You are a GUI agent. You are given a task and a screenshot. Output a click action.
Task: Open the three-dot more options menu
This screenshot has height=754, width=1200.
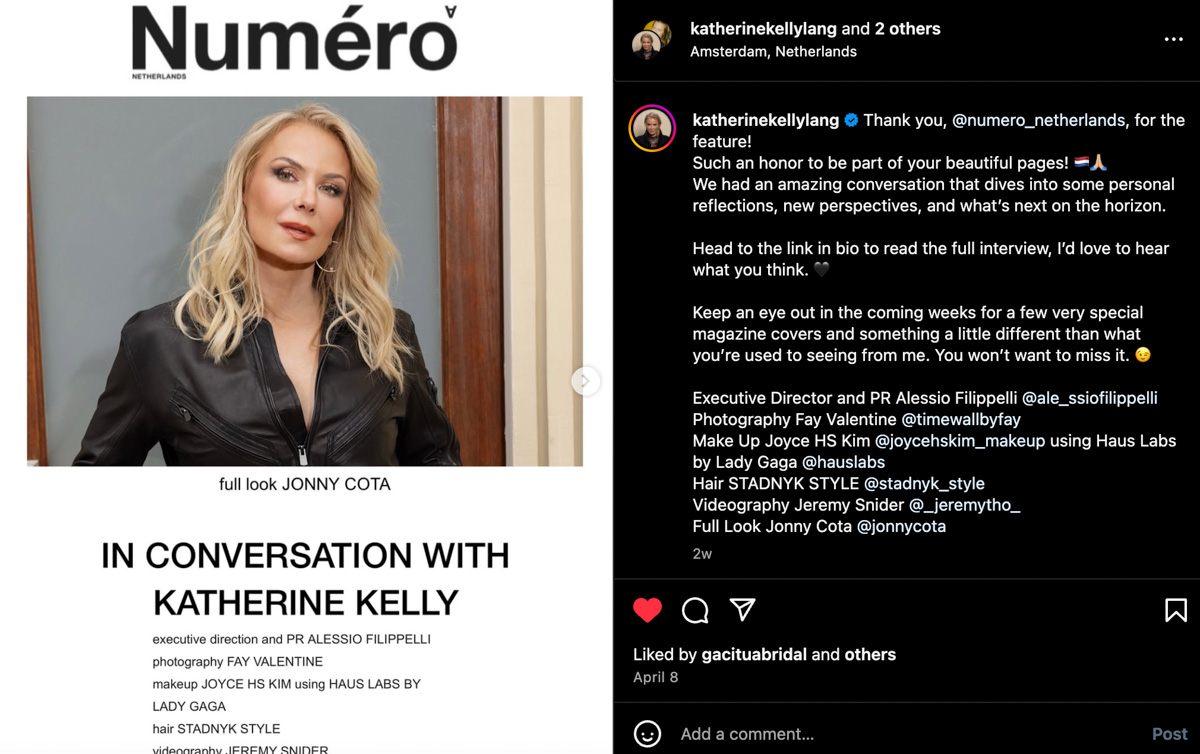coord(1174,40)
